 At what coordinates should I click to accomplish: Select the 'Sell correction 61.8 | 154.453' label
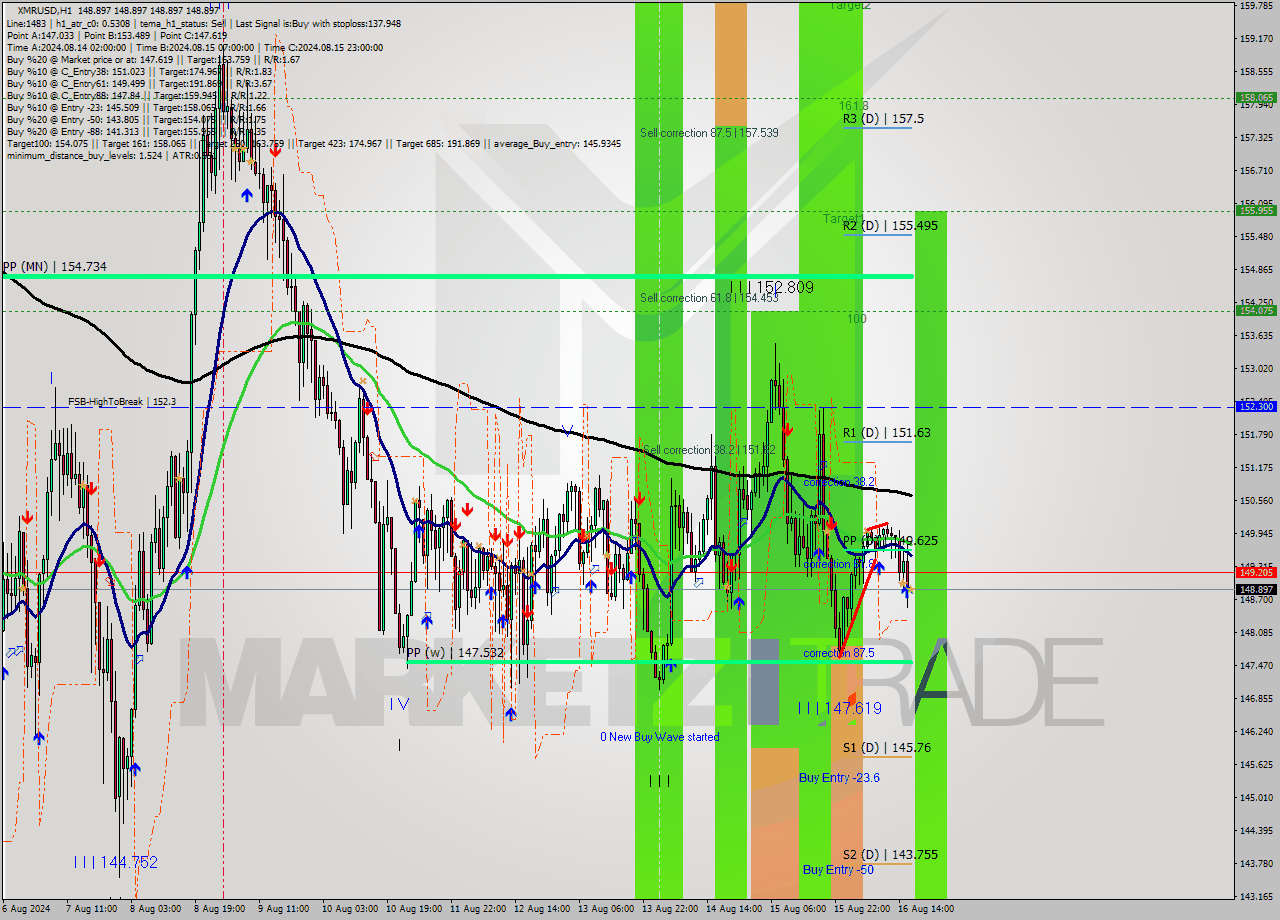[709, 298]
